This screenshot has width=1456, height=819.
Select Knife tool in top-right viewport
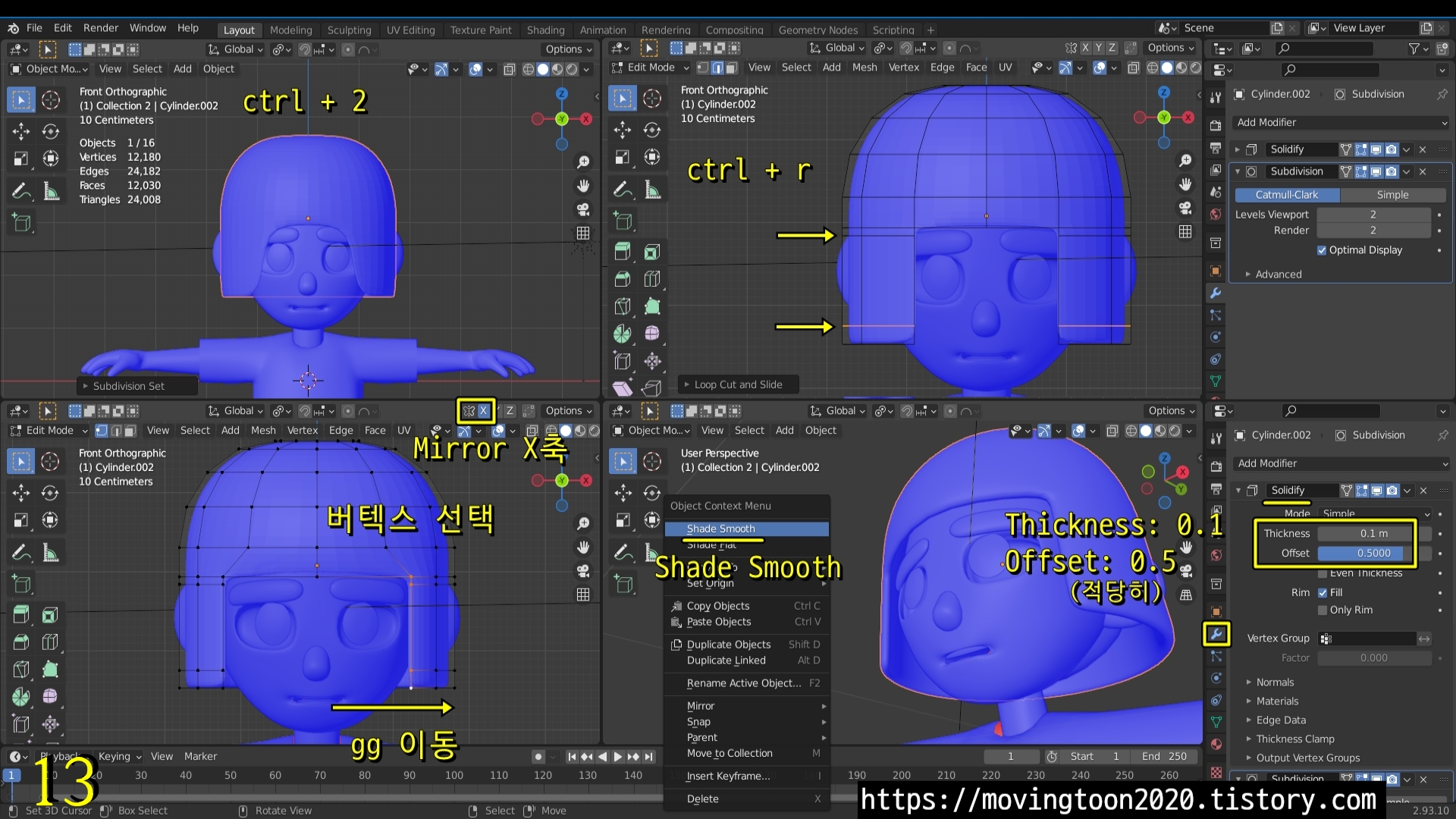click(x=623, y=306)
